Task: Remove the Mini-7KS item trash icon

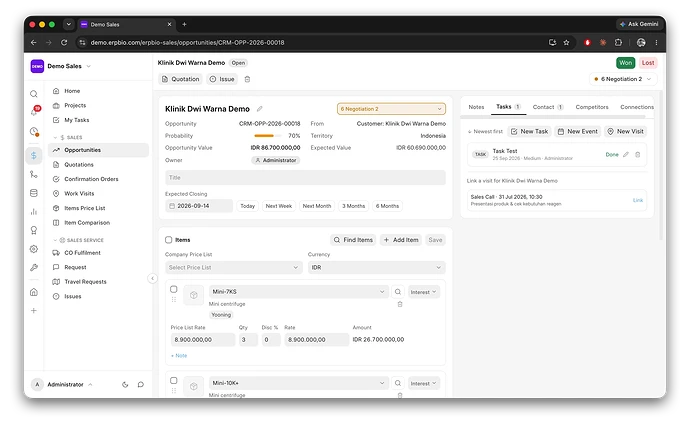Action: point(400,304)
